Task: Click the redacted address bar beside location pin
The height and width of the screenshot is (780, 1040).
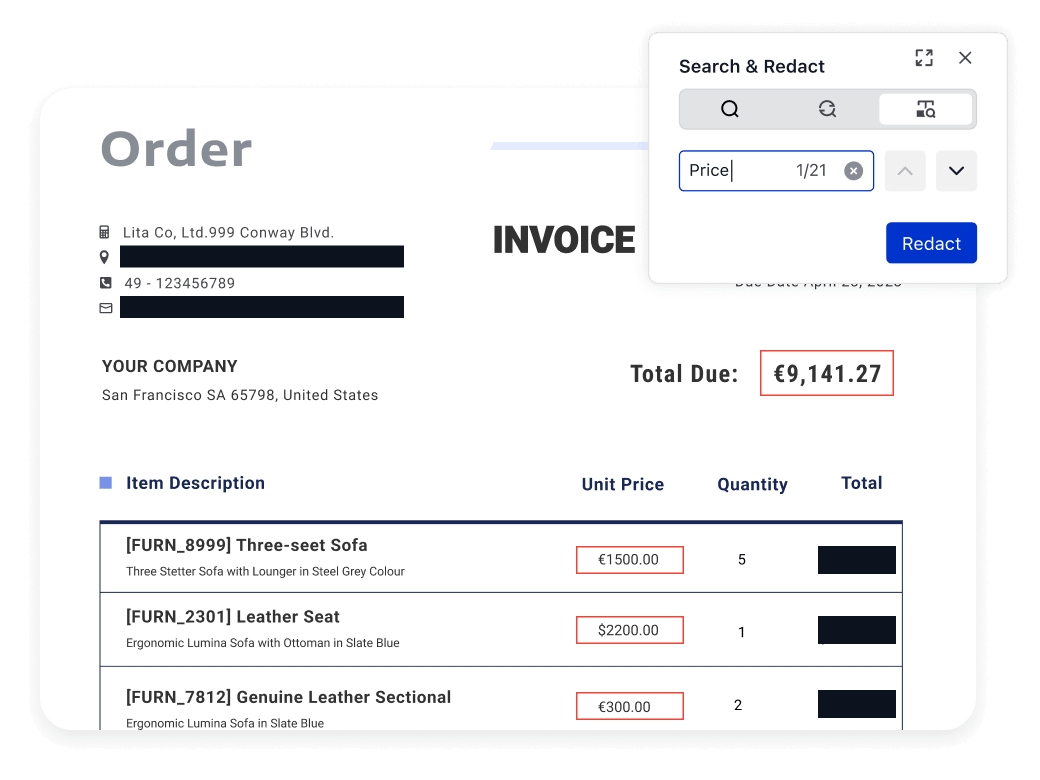Action: point(262,257)
